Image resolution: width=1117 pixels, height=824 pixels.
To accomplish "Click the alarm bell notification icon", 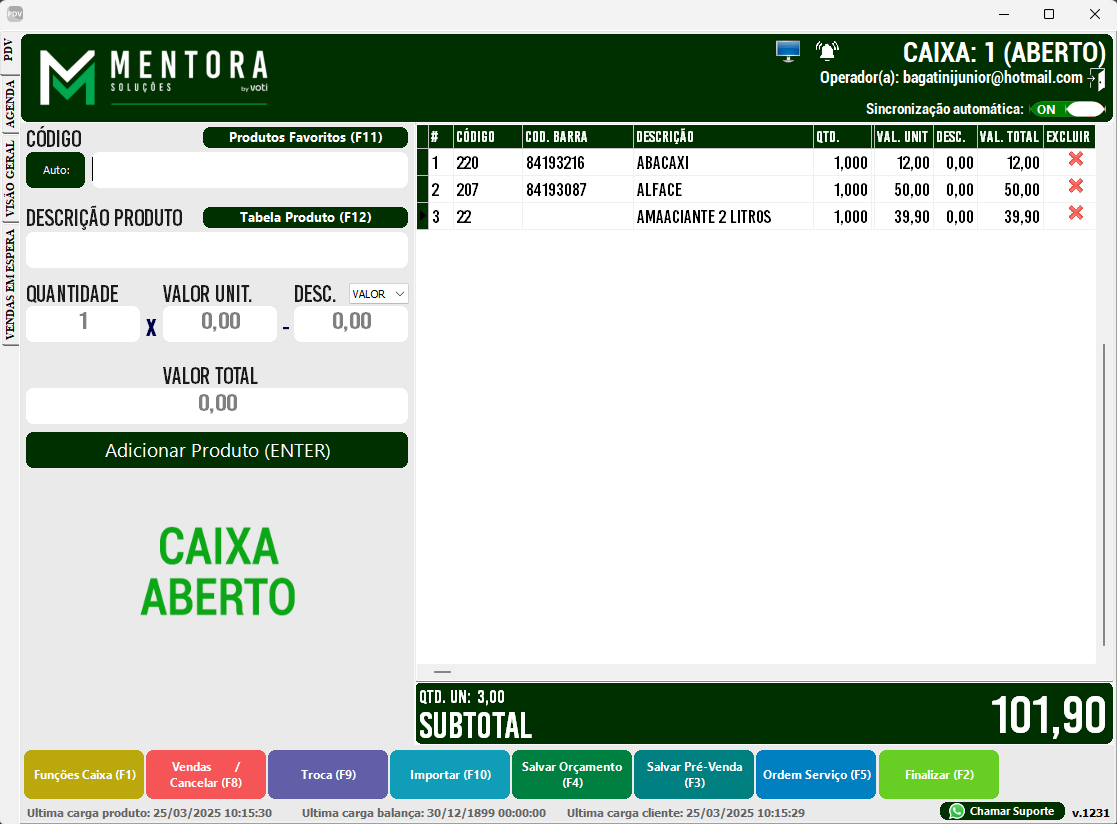I will 827,51.
